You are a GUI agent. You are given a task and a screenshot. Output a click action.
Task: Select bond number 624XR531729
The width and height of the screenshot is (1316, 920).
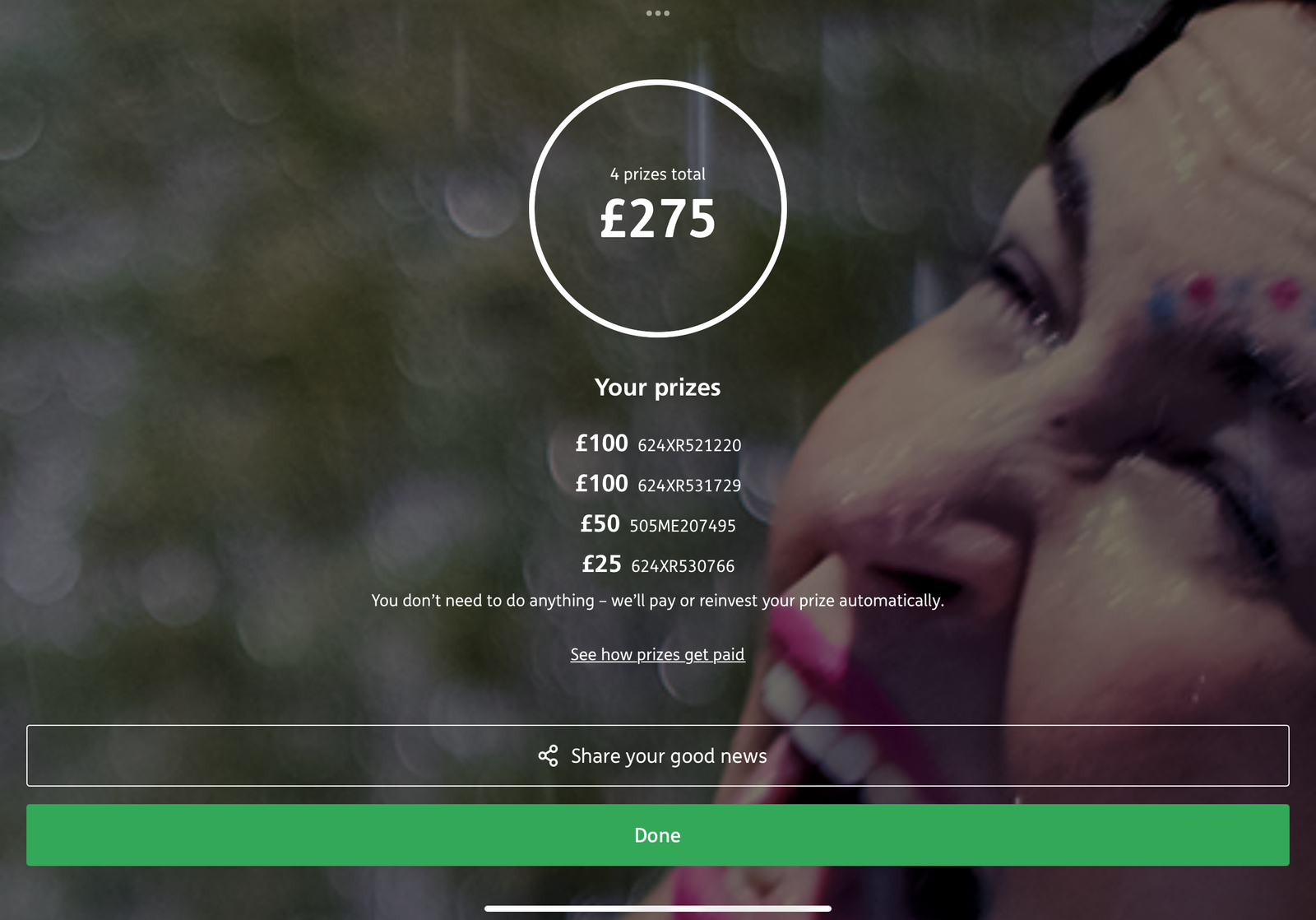pos(689,486)
